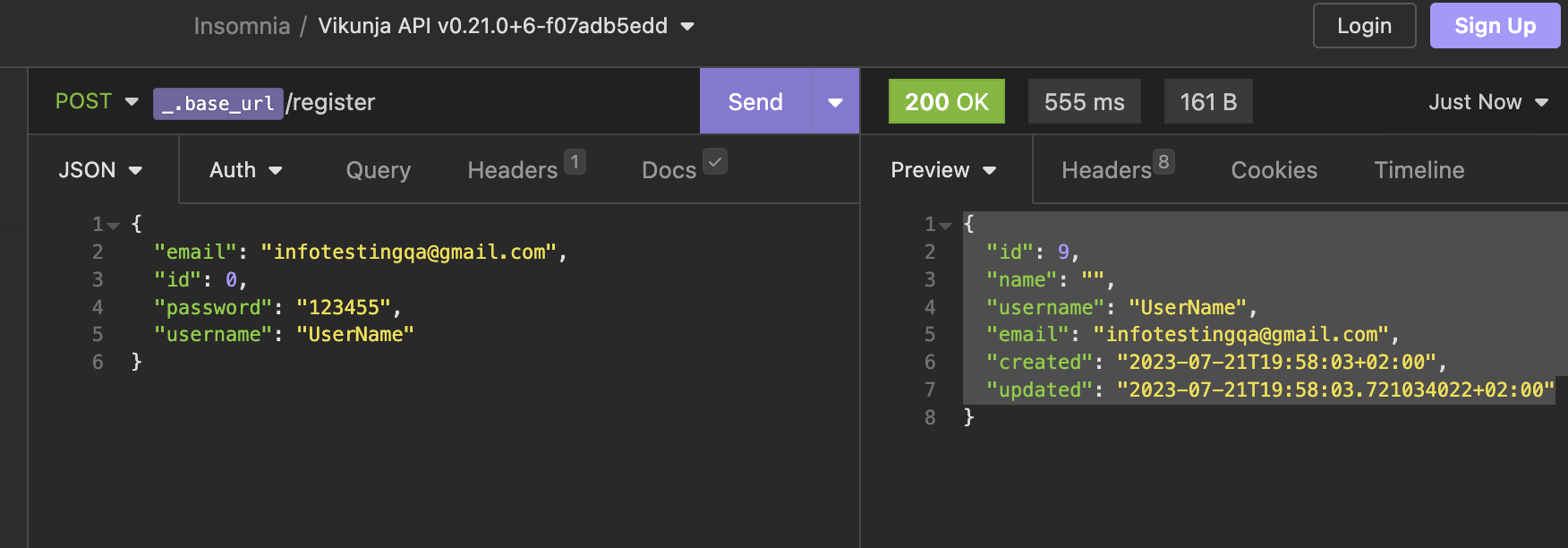The width and height of the screenshot is (1568, 548).
Task: Click the Docs checkmark badge icon
Action: [x=715, y=162]
